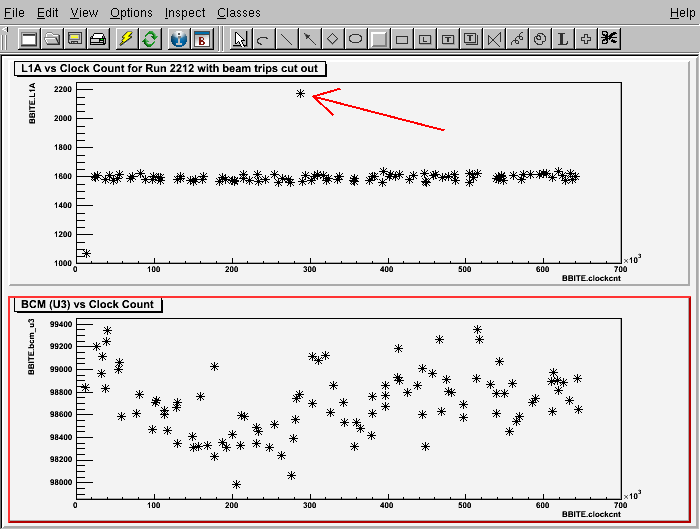Click the Save As disk icon
The height and width of the screenshot is (530, 700).
pyautogui.click(x=75, y=39)
